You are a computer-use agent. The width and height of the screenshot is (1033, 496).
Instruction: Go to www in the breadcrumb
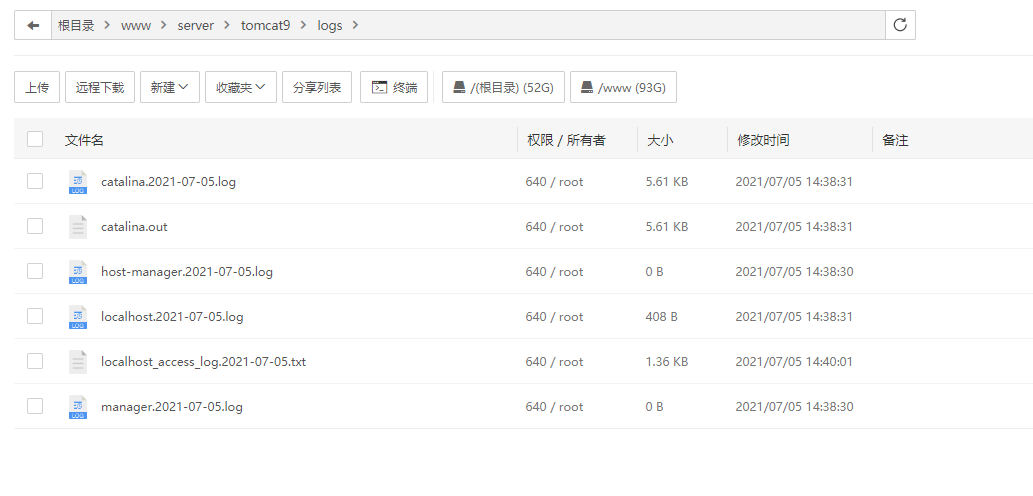click(x=136, y=26)
